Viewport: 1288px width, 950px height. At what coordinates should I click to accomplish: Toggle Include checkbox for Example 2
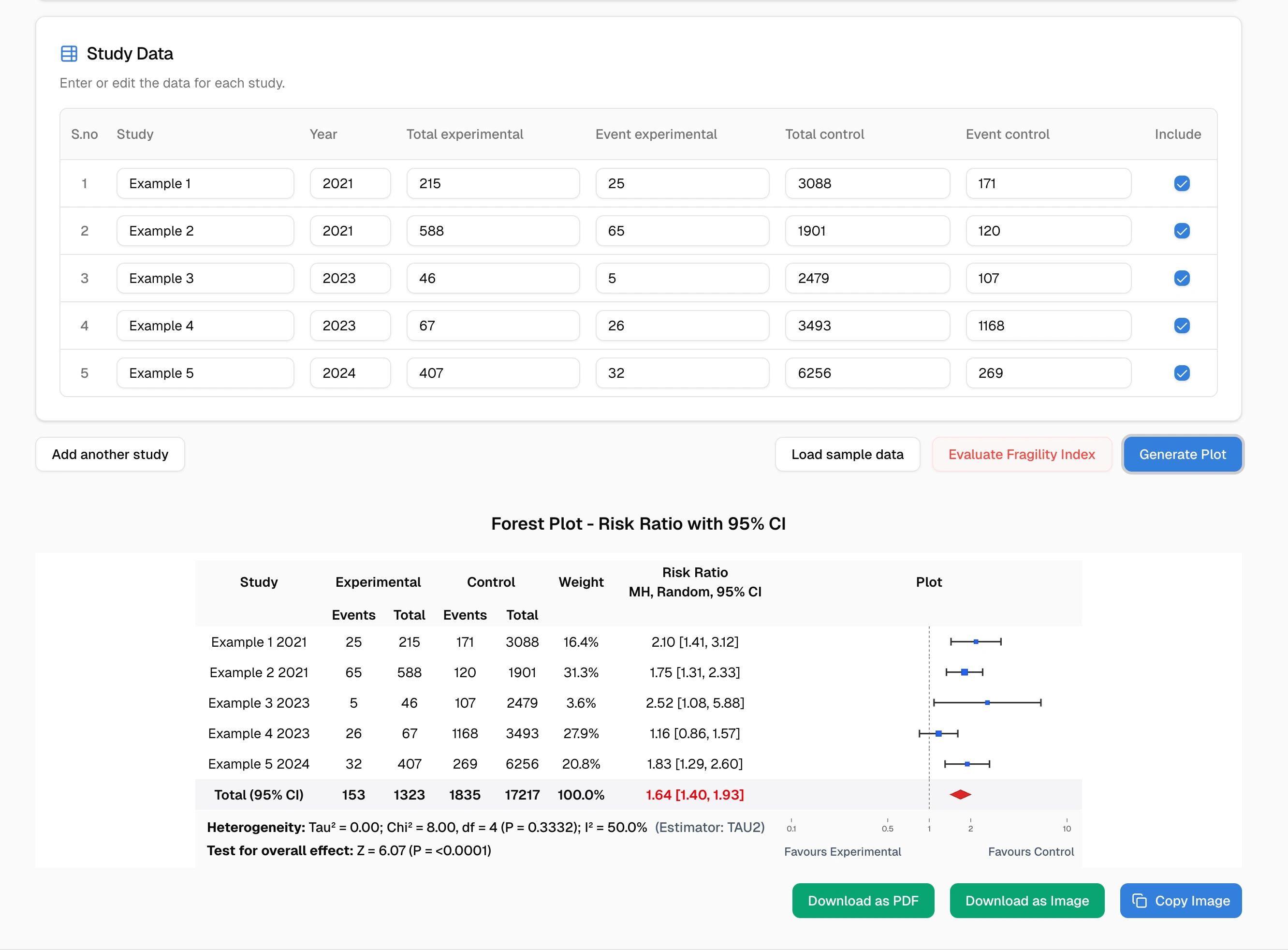[1182, 231]
